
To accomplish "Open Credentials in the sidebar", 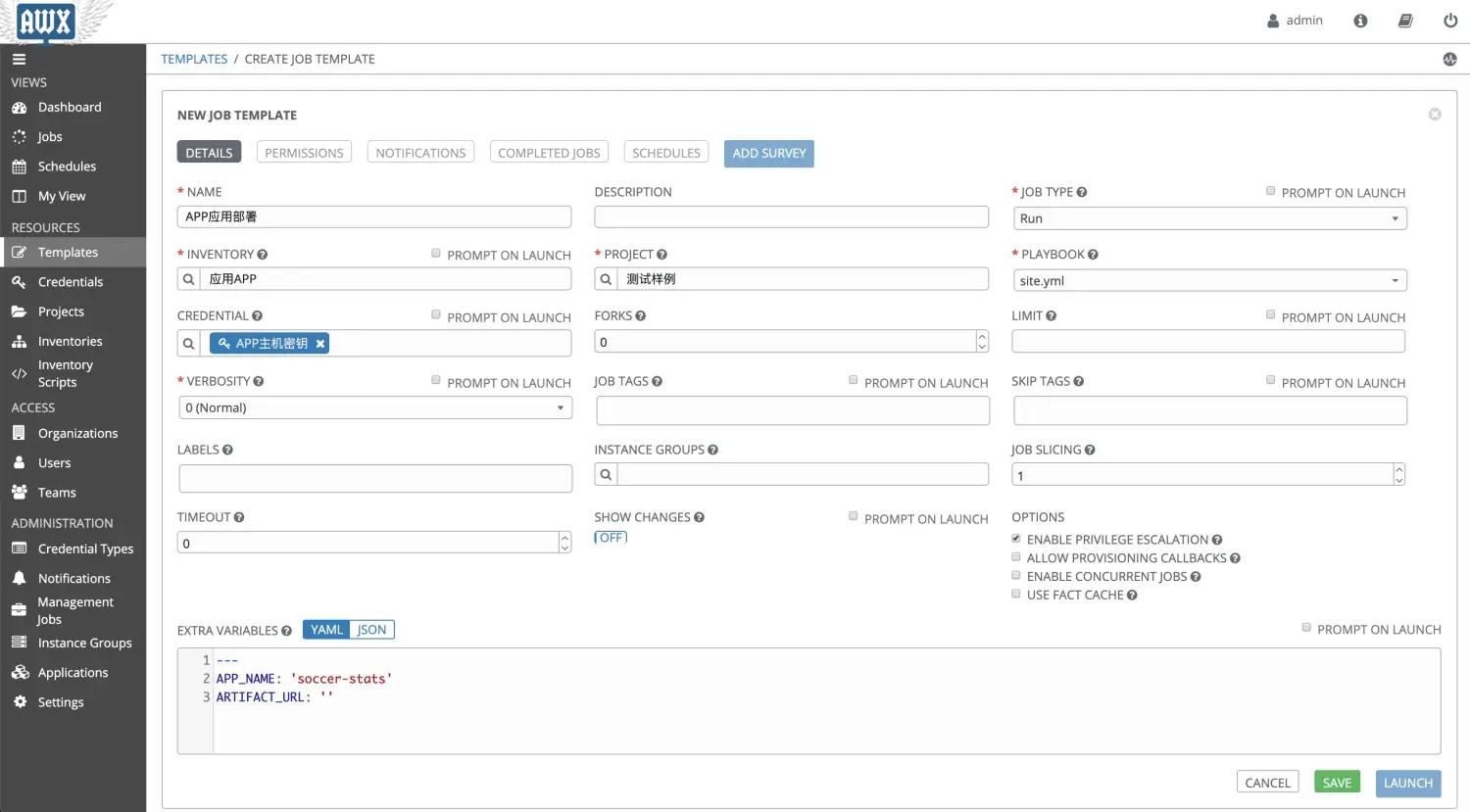I will (x=70, y=282).
